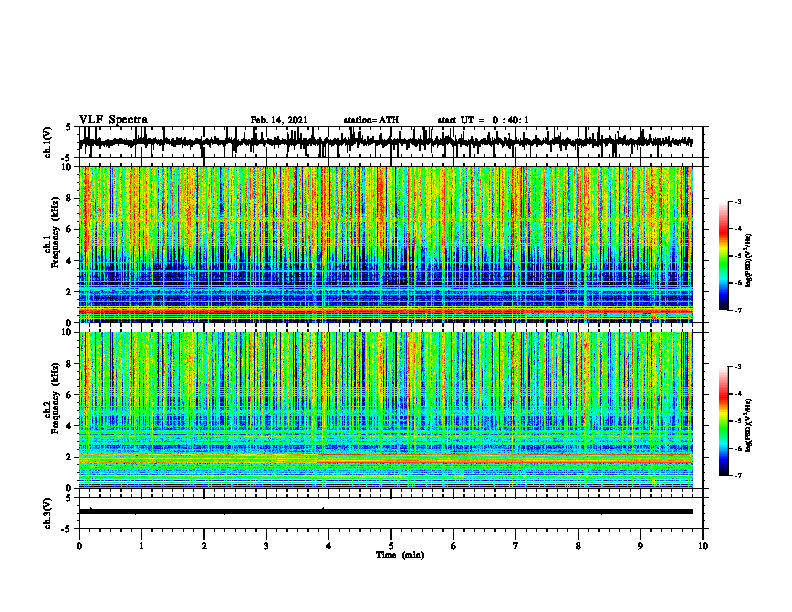The width and height of the screenshot is (792, 612).
Task: Click the 6 kHz tick label on ch.1
Action: pos(70,230)
